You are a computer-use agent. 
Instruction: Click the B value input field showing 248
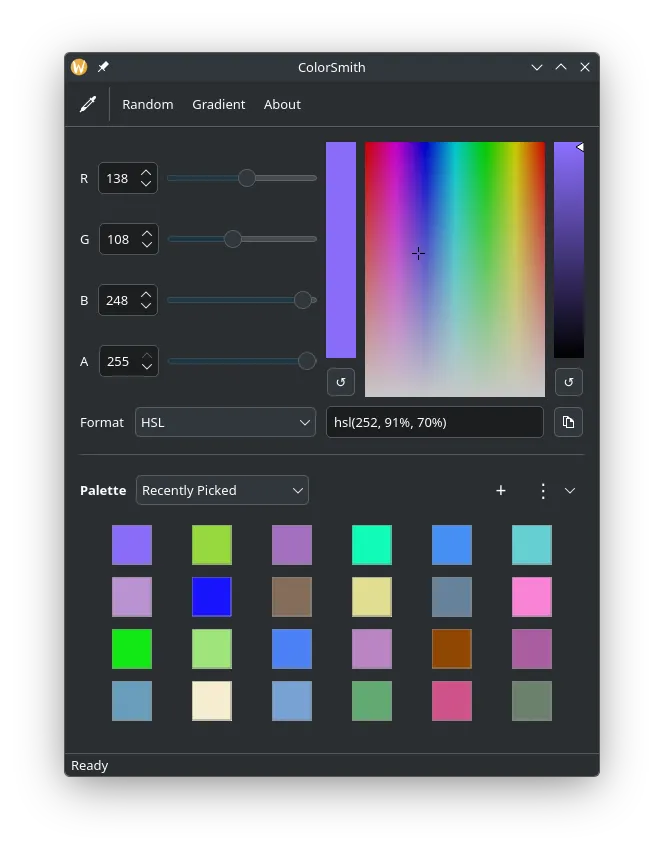point(128,300)
